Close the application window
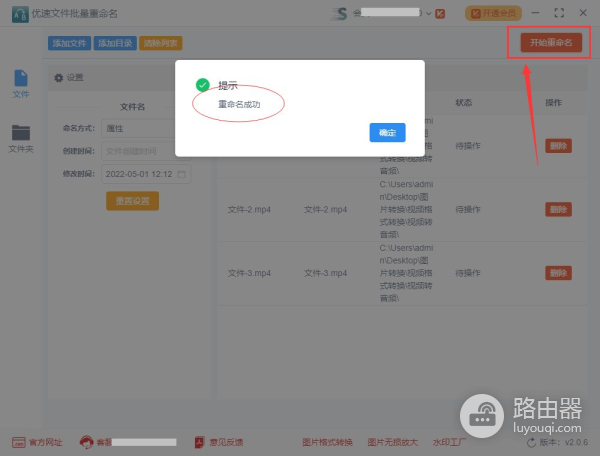The image size is (600, 456). pos(583,13)
